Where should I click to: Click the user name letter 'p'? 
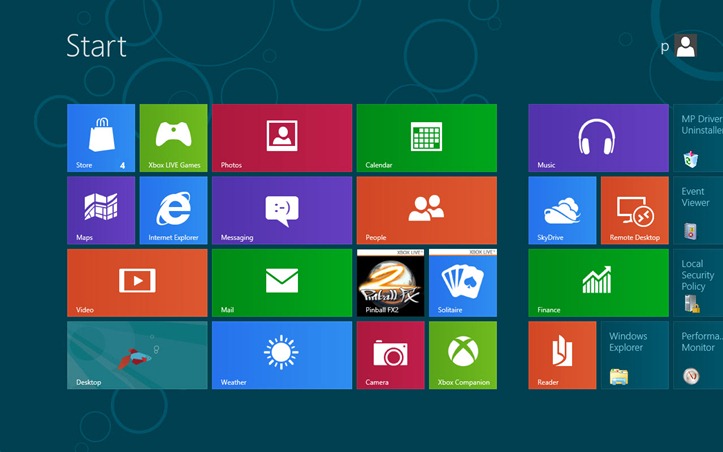point(664,47)
